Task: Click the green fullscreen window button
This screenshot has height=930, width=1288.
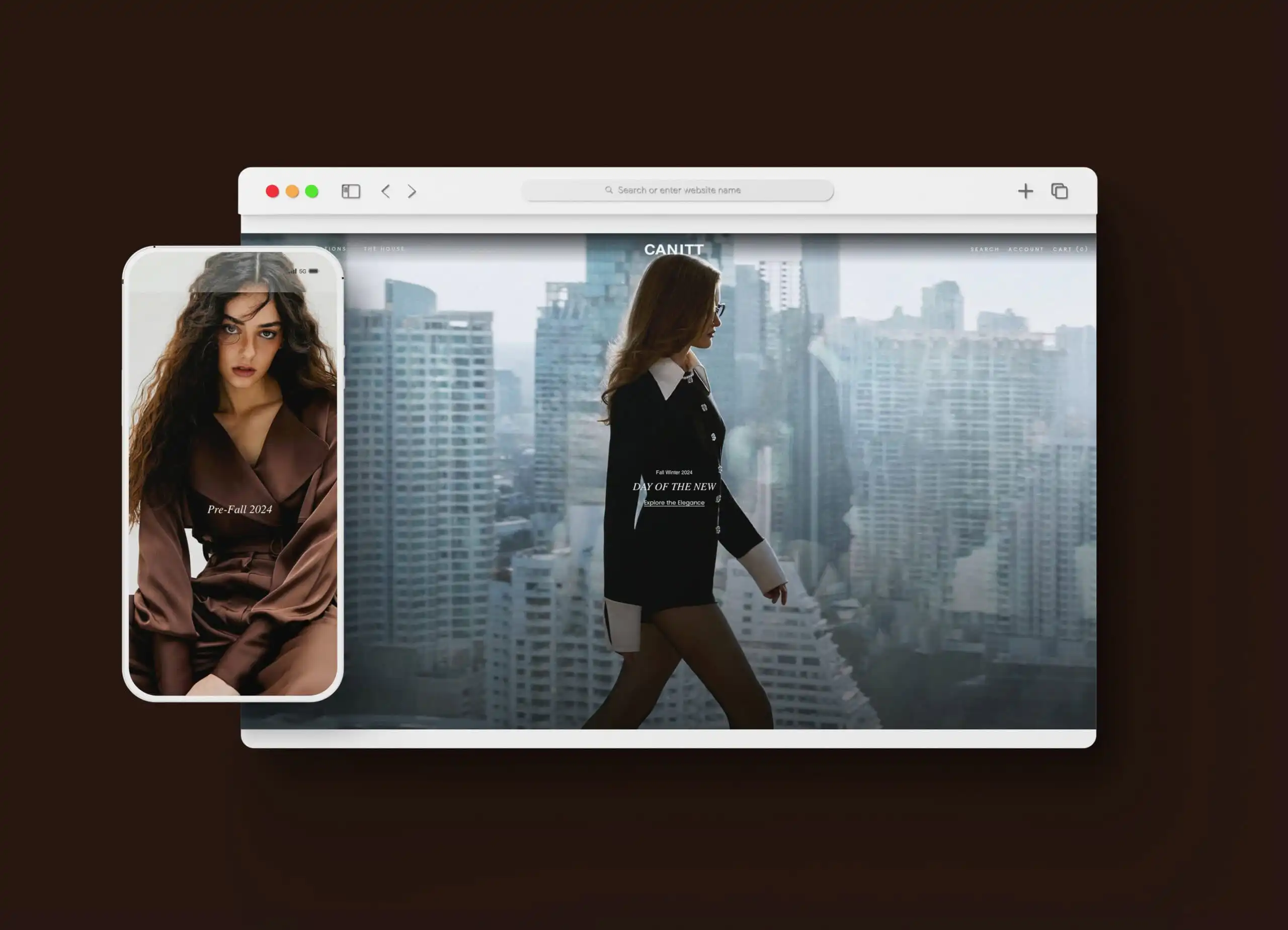Action: [x=312, y=191]
